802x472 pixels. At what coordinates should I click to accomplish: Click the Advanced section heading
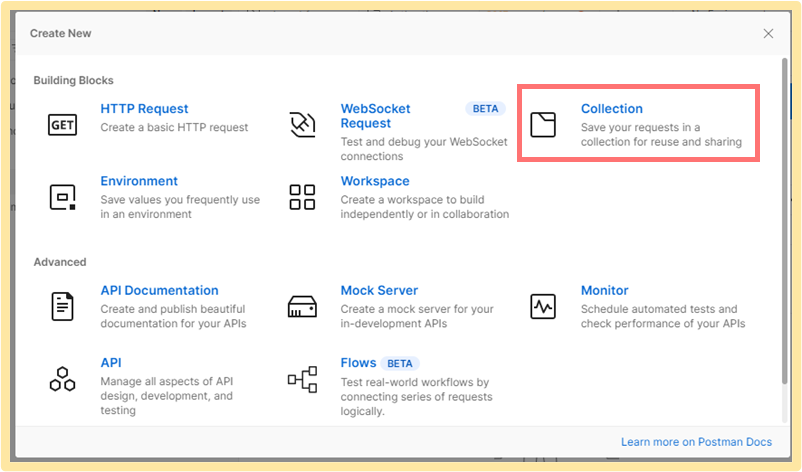point(60,262)
